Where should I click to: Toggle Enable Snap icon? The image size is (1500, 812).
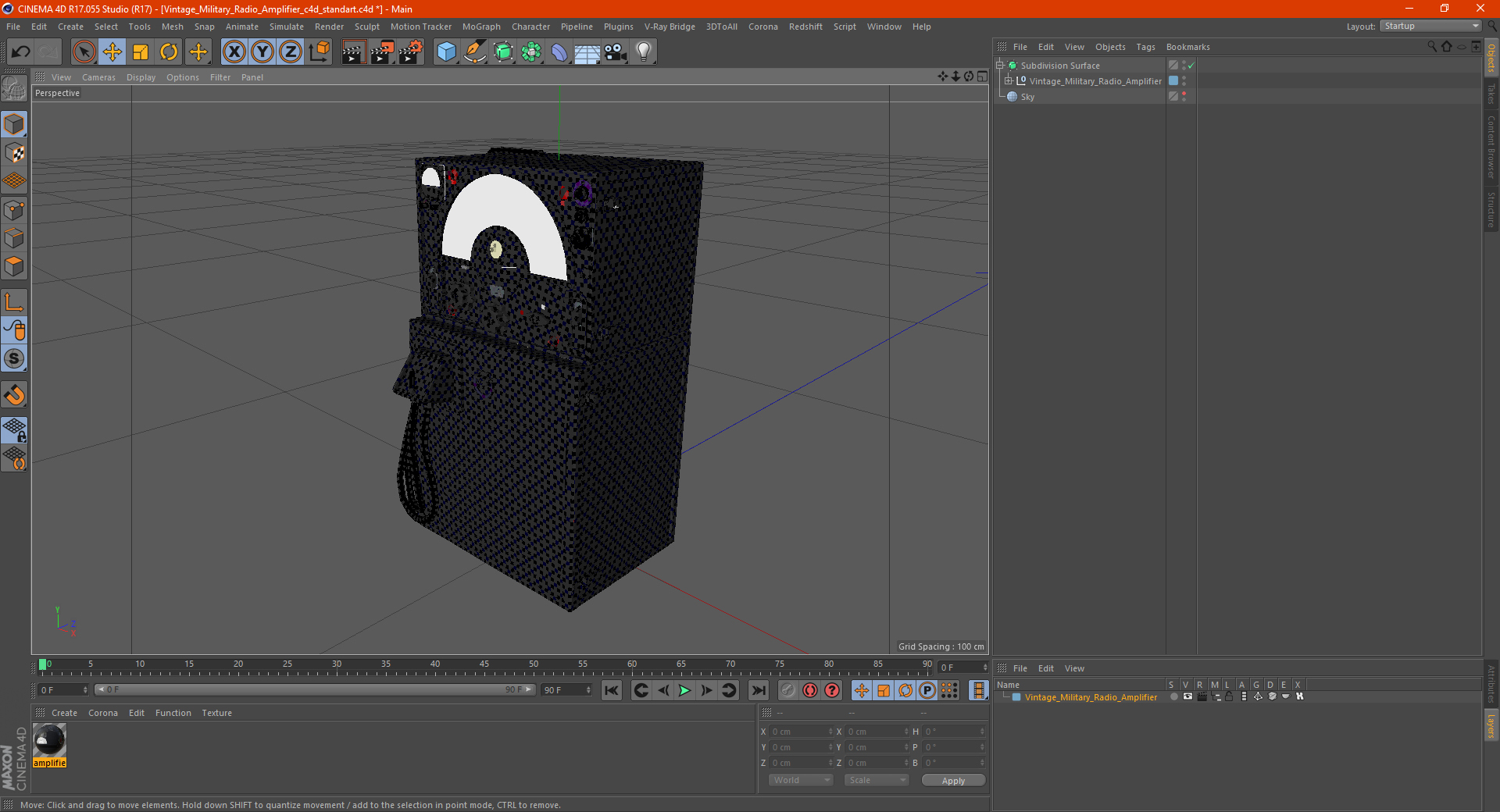pyautogui.click(x=14, y=359)
